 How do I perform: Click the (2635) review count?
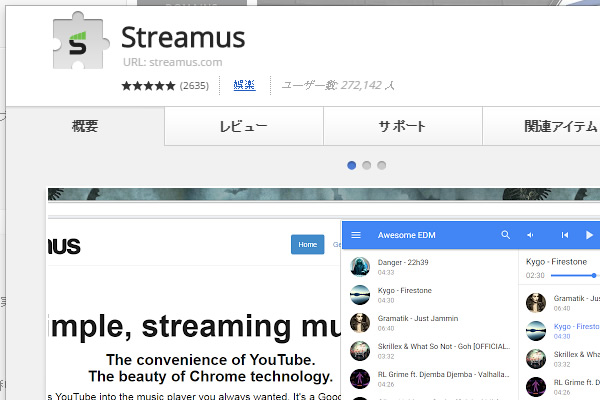pos(194,85)
